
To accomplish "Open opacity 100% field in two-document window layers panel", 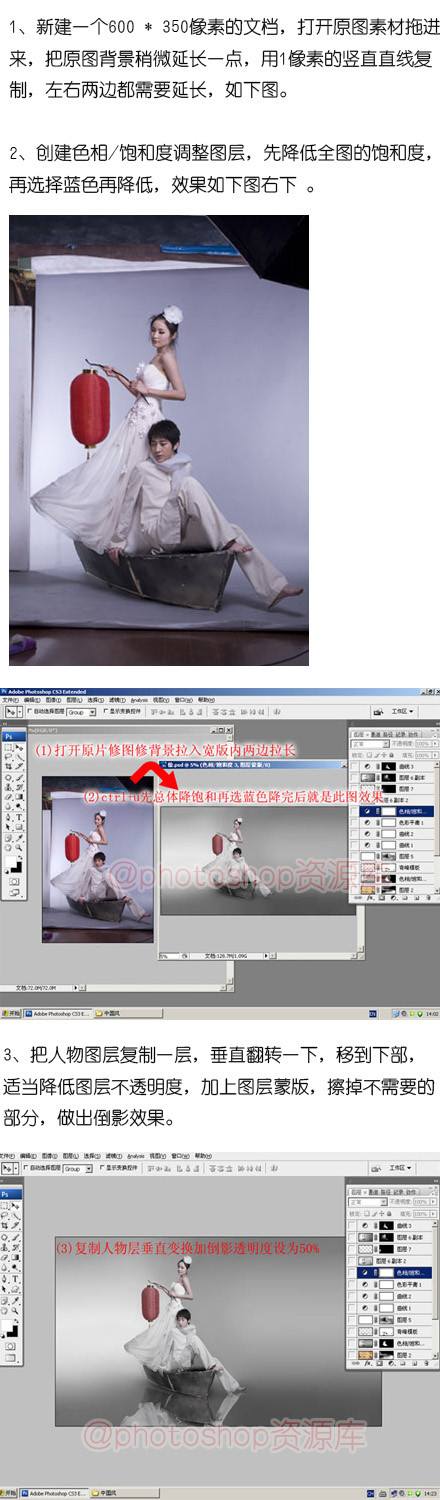I will coord(422,743).
